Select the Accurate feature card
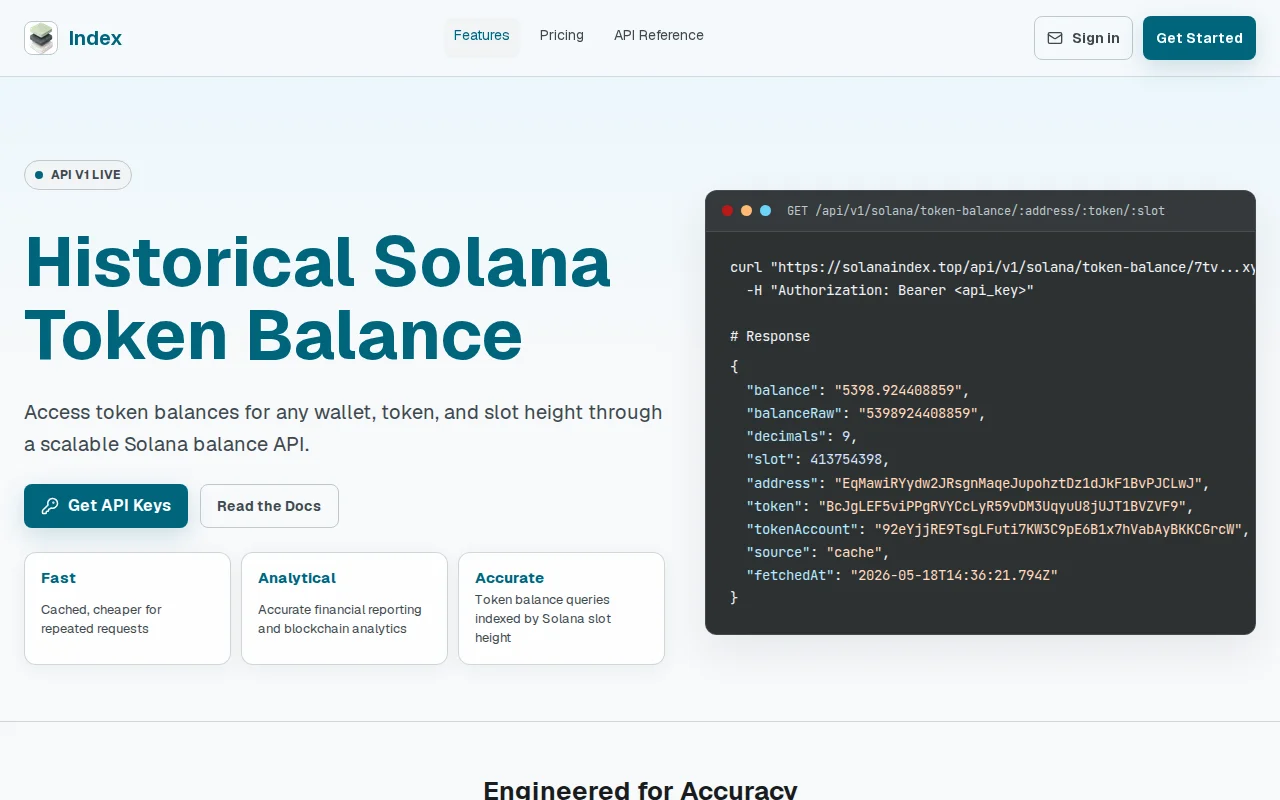 561,608
